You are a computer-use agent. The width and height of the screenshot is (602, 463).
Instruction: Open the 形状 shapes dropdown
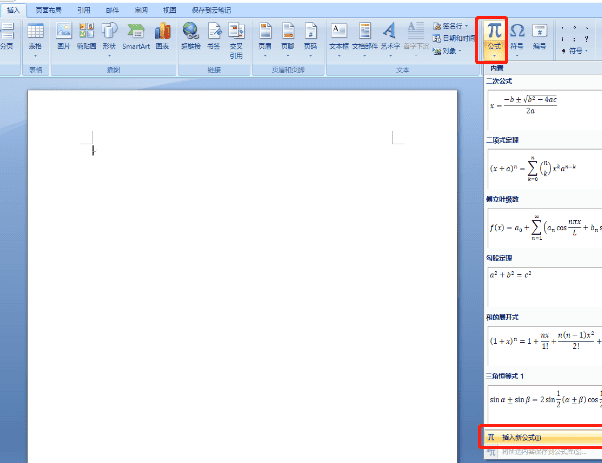[110, 37]
